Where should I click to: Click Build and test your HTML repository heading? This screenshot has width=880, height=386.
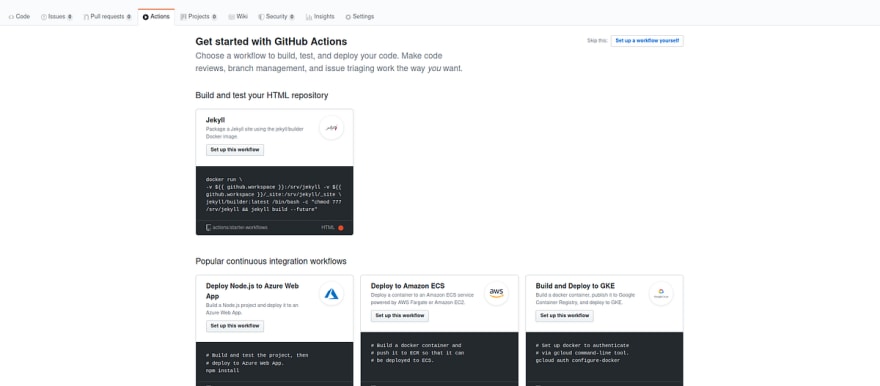point(262,95)
